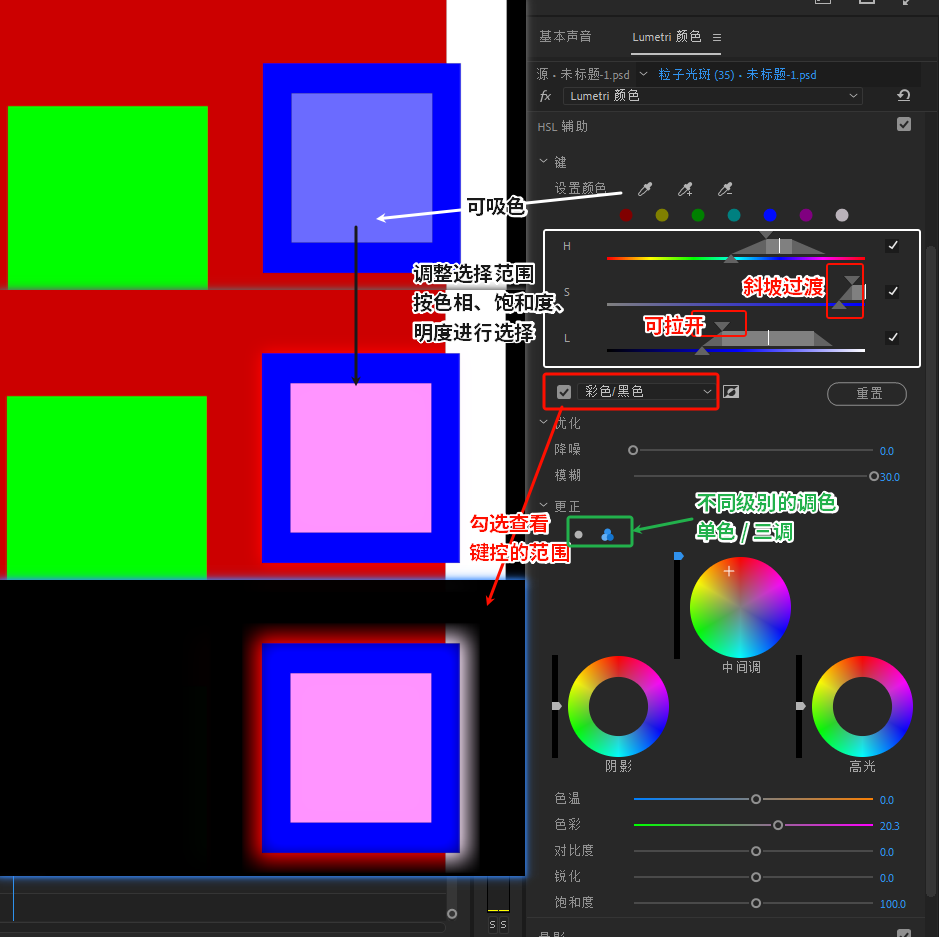Choose the red color preset swatch
The height and width of the screenshot is (937, 939).
point(626,215)
